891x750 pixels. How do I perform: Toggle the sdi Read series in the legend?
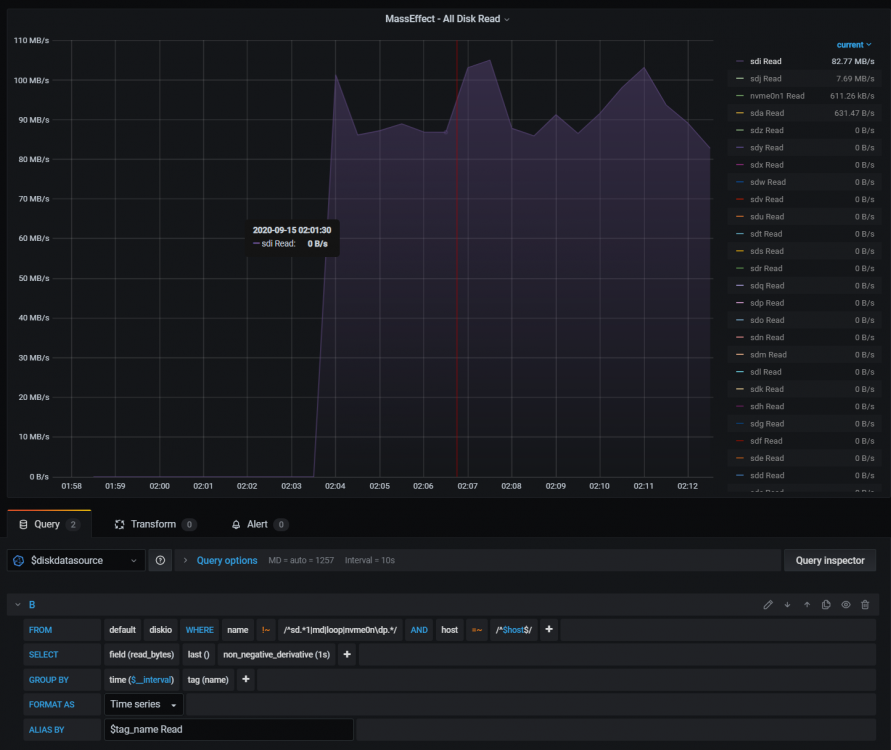tap(765, 61)
